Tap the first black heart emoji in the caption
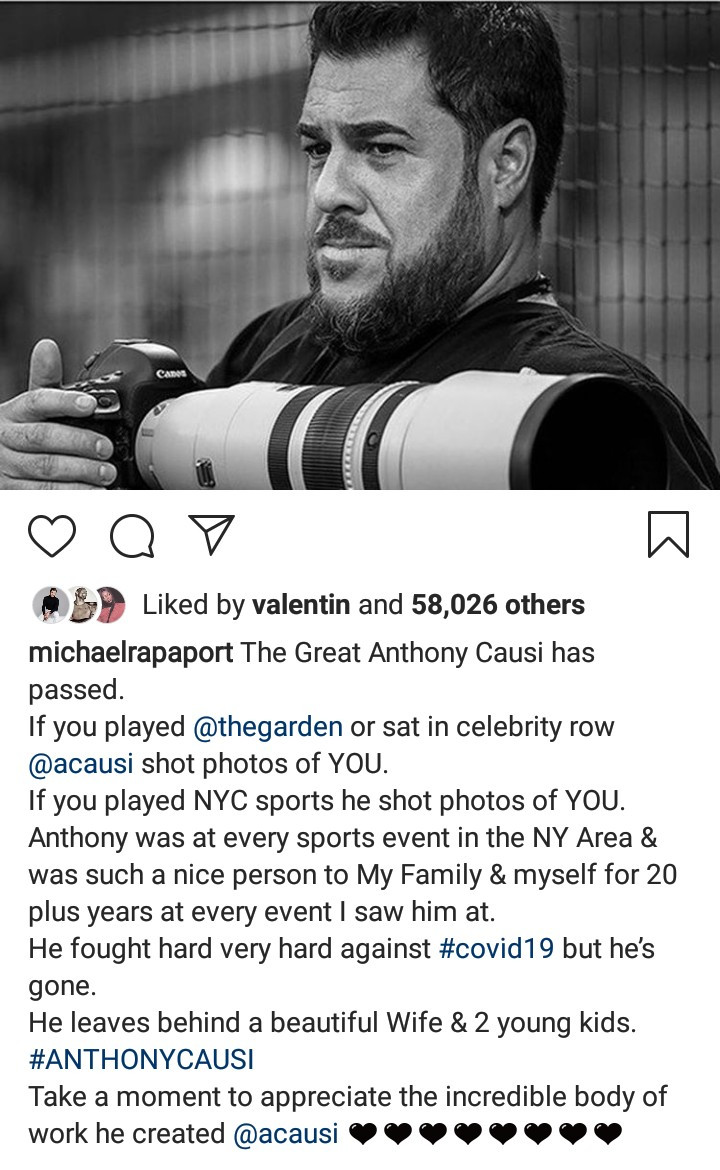Viewport: 720px width, 1170px height. 366,1134
